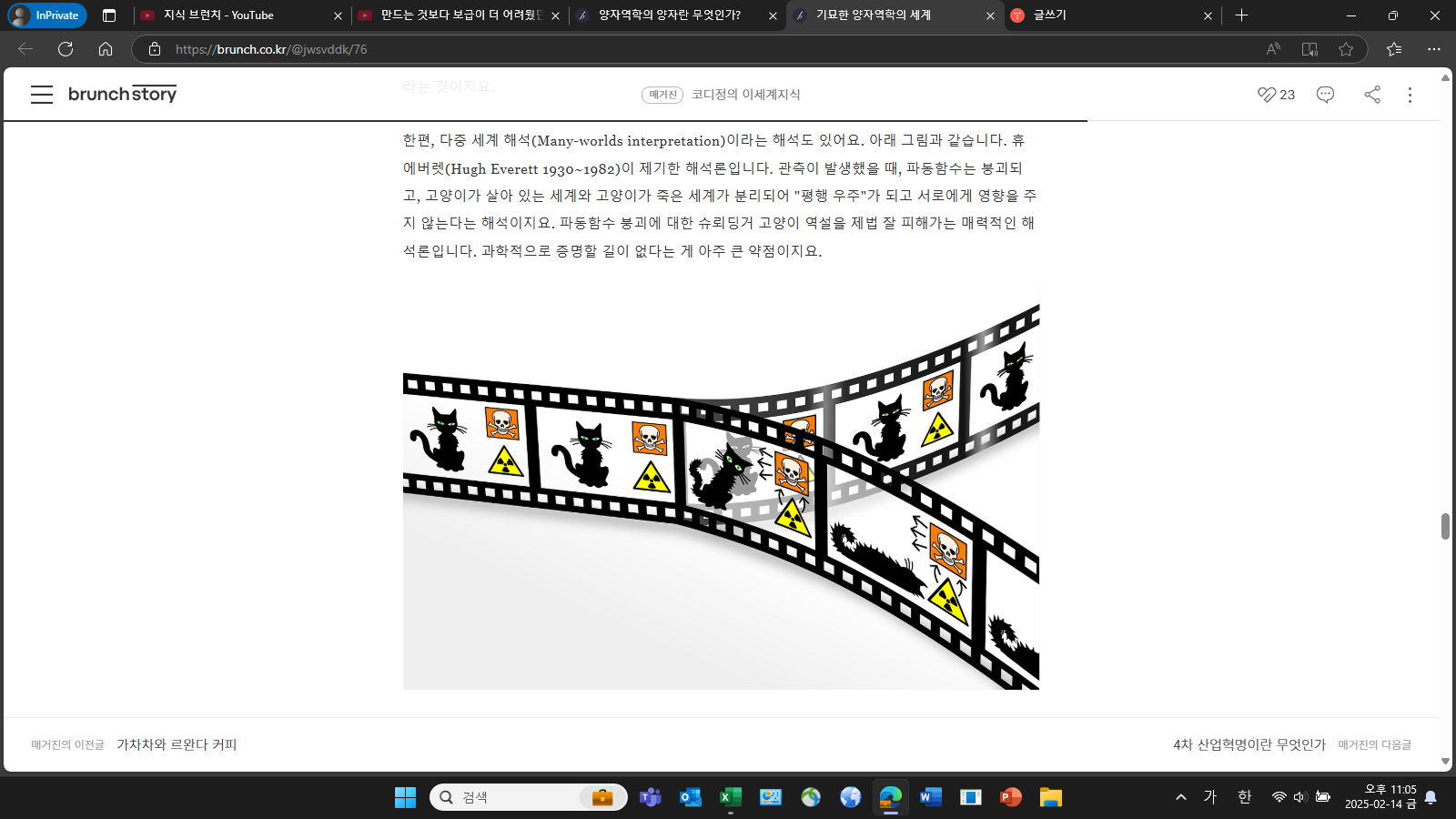Click the scrollbar down arrow

1445,762
